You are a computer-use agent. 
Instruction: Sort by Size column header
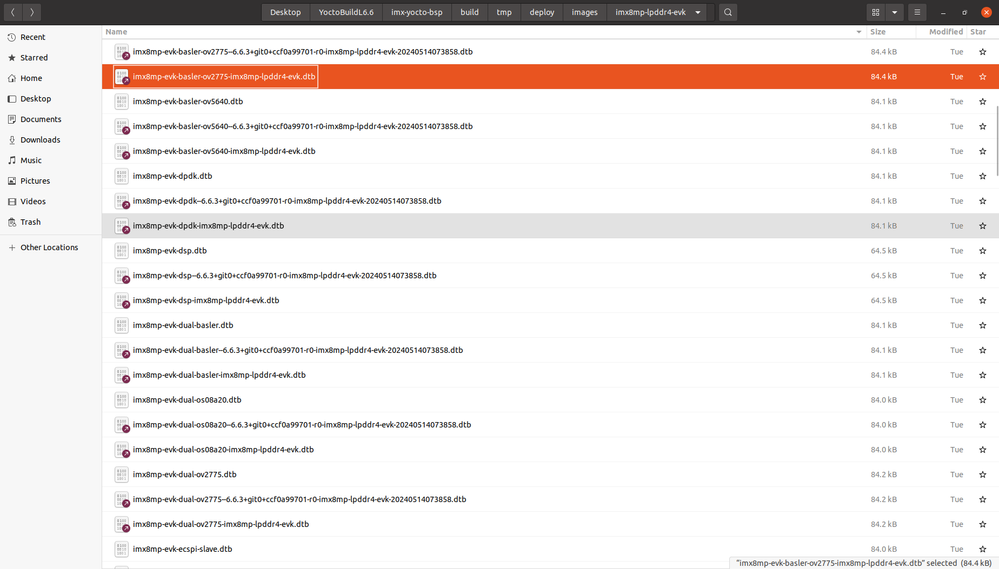point(891,32)
